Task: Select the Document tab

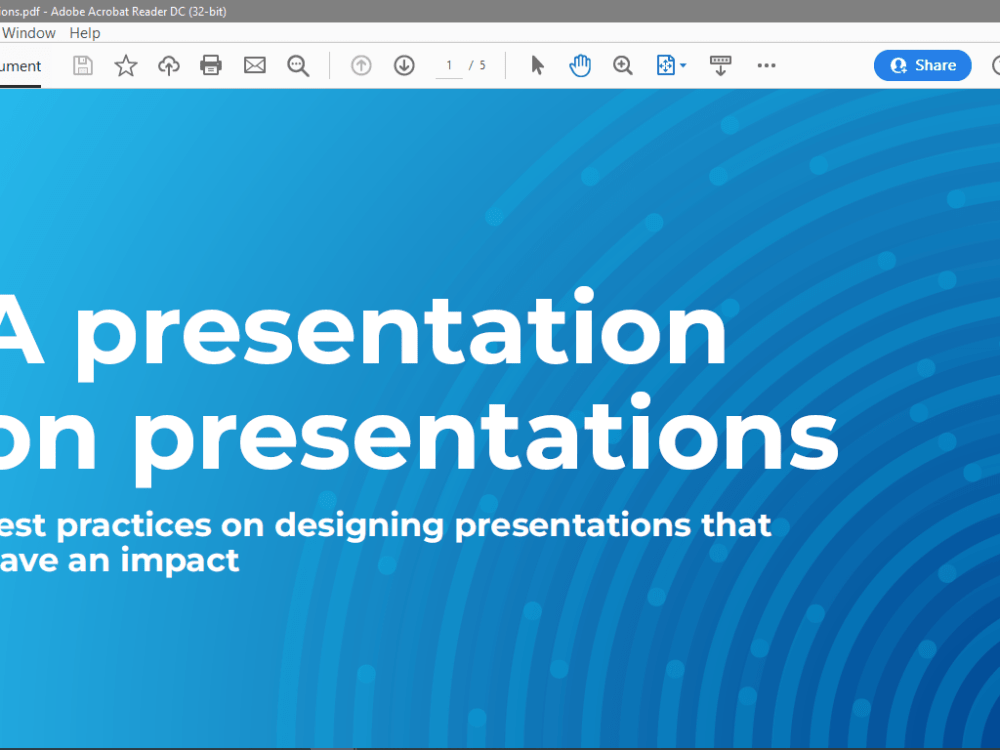Action: point(20,66)
